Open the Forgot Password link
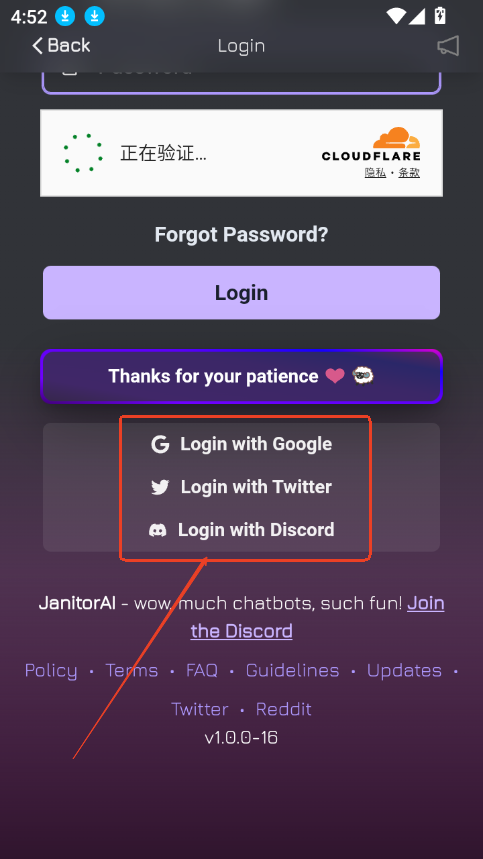The image size is (483, 859). (242, 235)
